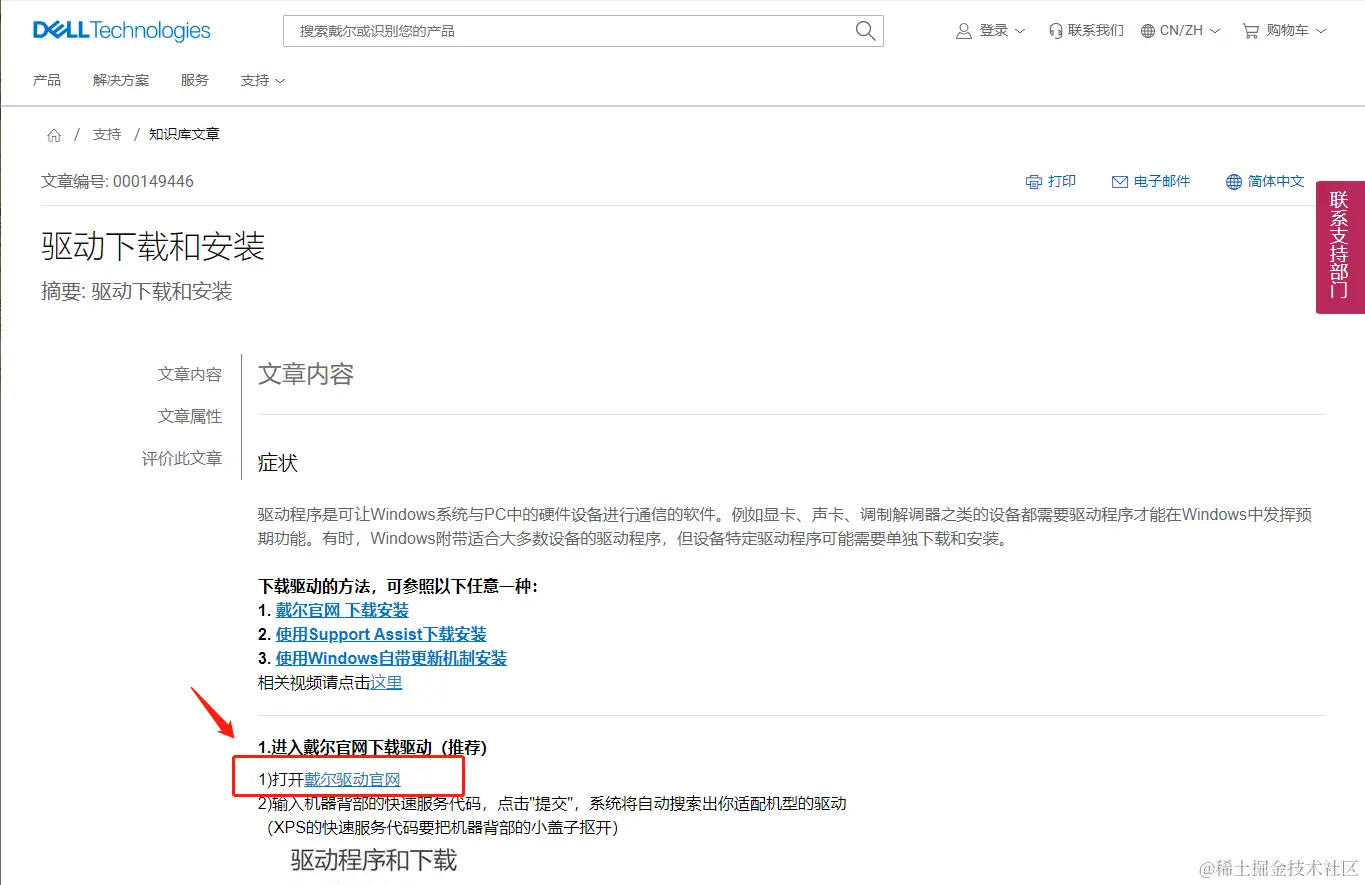This screenshot has height=885, width=1365.
Task: Click the search magnifier icon
Action: (x=865, y=31)
